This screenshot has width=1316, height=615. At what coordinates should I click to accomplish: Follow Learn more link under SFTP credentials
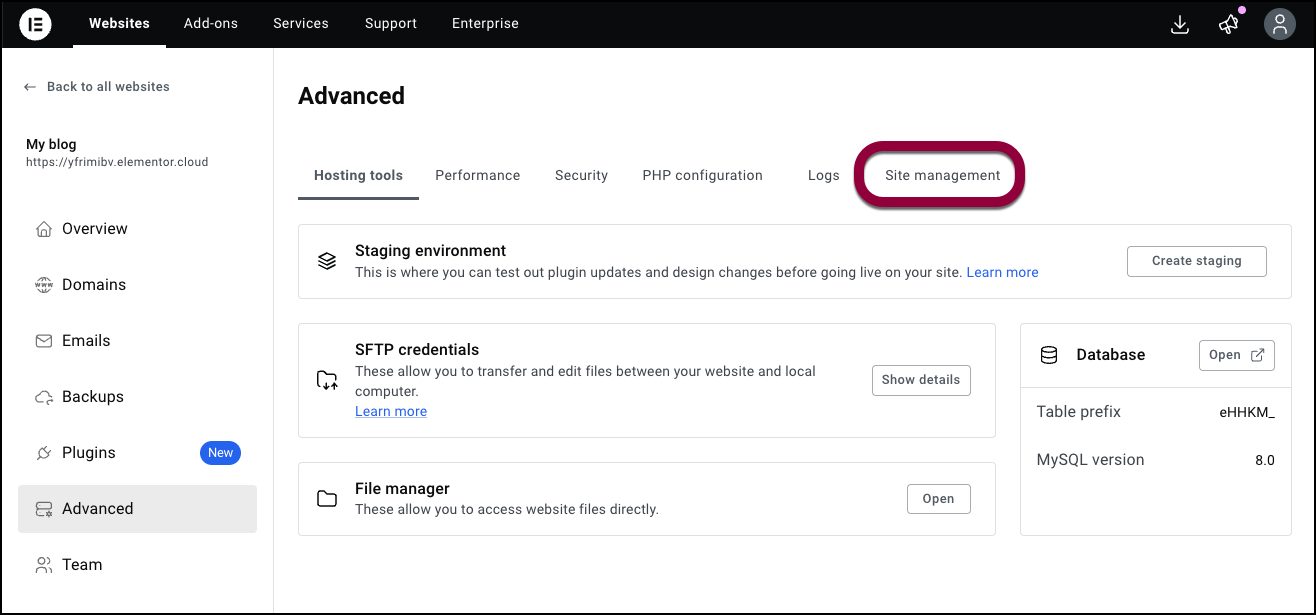(391, 411)
